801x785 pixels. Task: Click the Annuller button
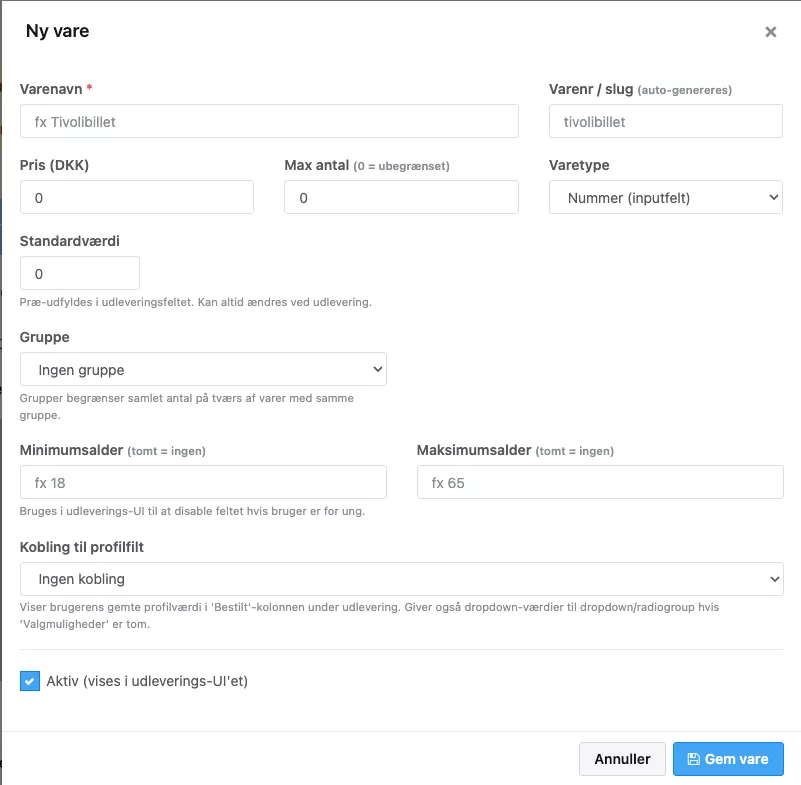pos(622,759)
